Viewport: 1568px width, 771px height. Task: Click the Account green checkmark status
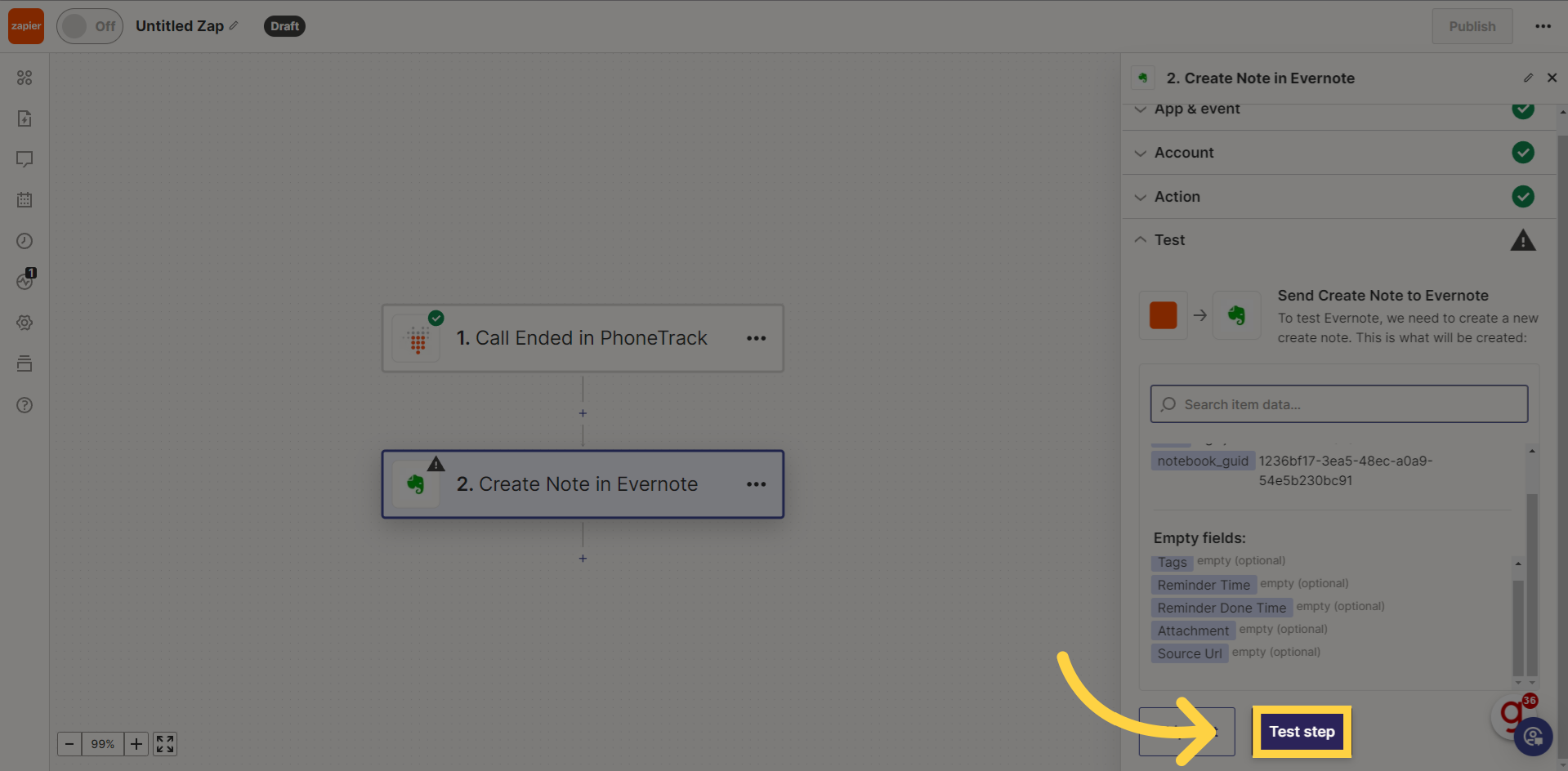1523,153
